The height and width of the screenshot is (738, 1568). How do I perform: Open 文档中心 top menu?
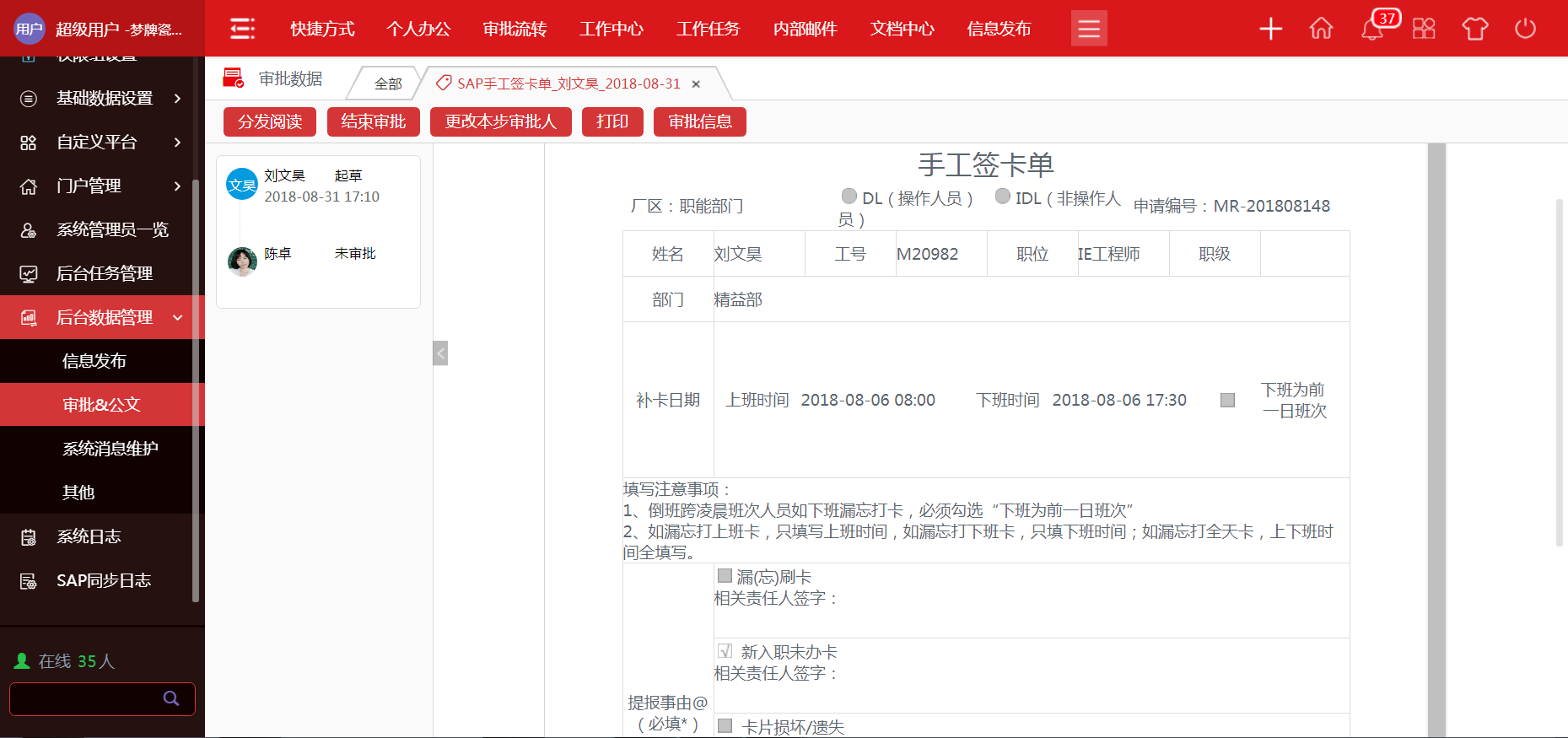pos(903,29)
